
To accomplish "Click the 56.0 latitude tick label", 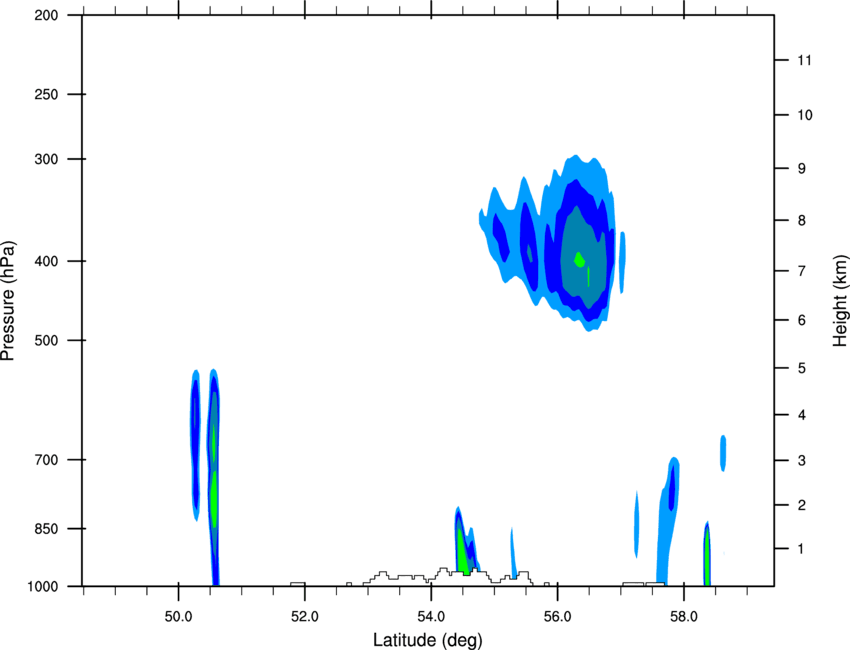I will coord(557,617).
